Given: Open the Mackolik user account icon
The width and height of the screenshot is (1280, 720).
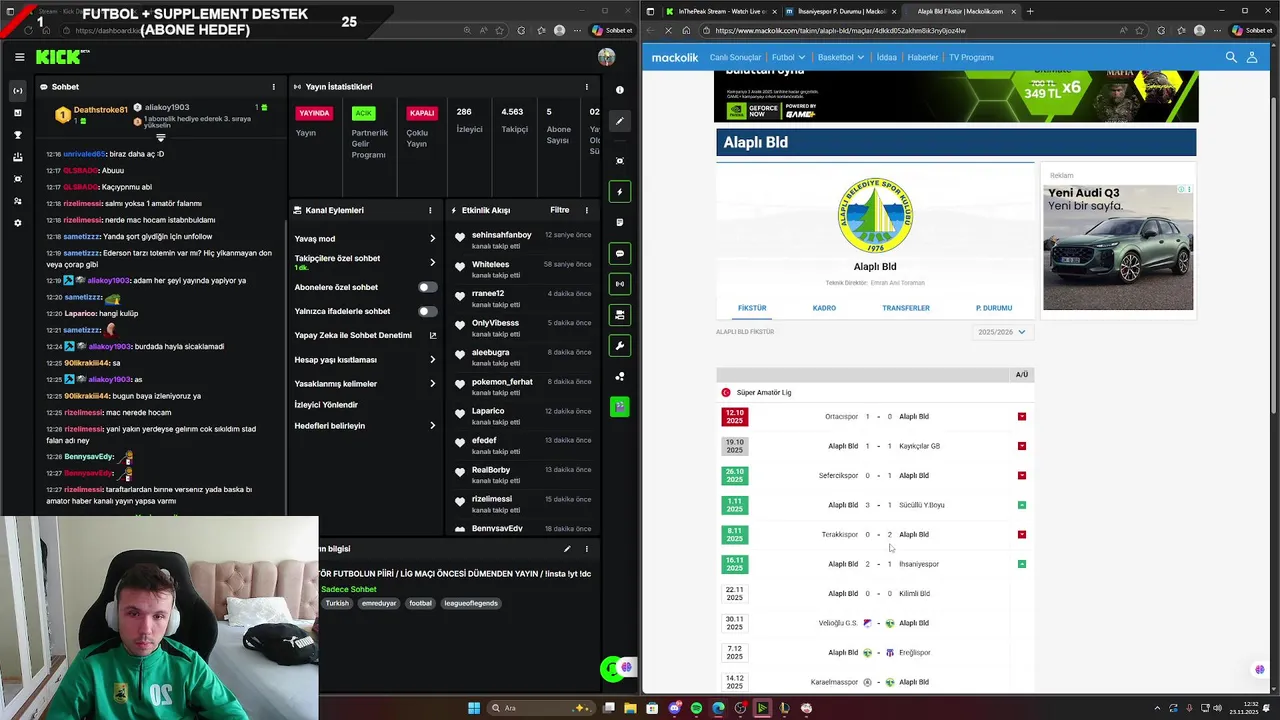Looking at the screenshot, I should 1251,57.
